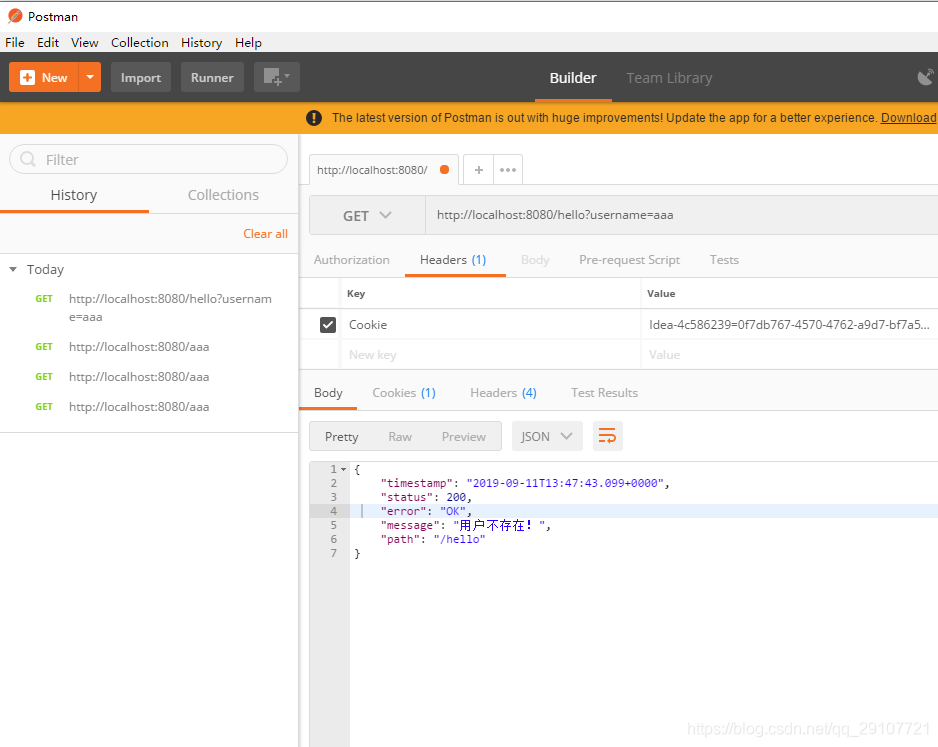Uncheck the Cookie header checkbox
The height and width of the screenshot is (747, 938).
point(328,325)
